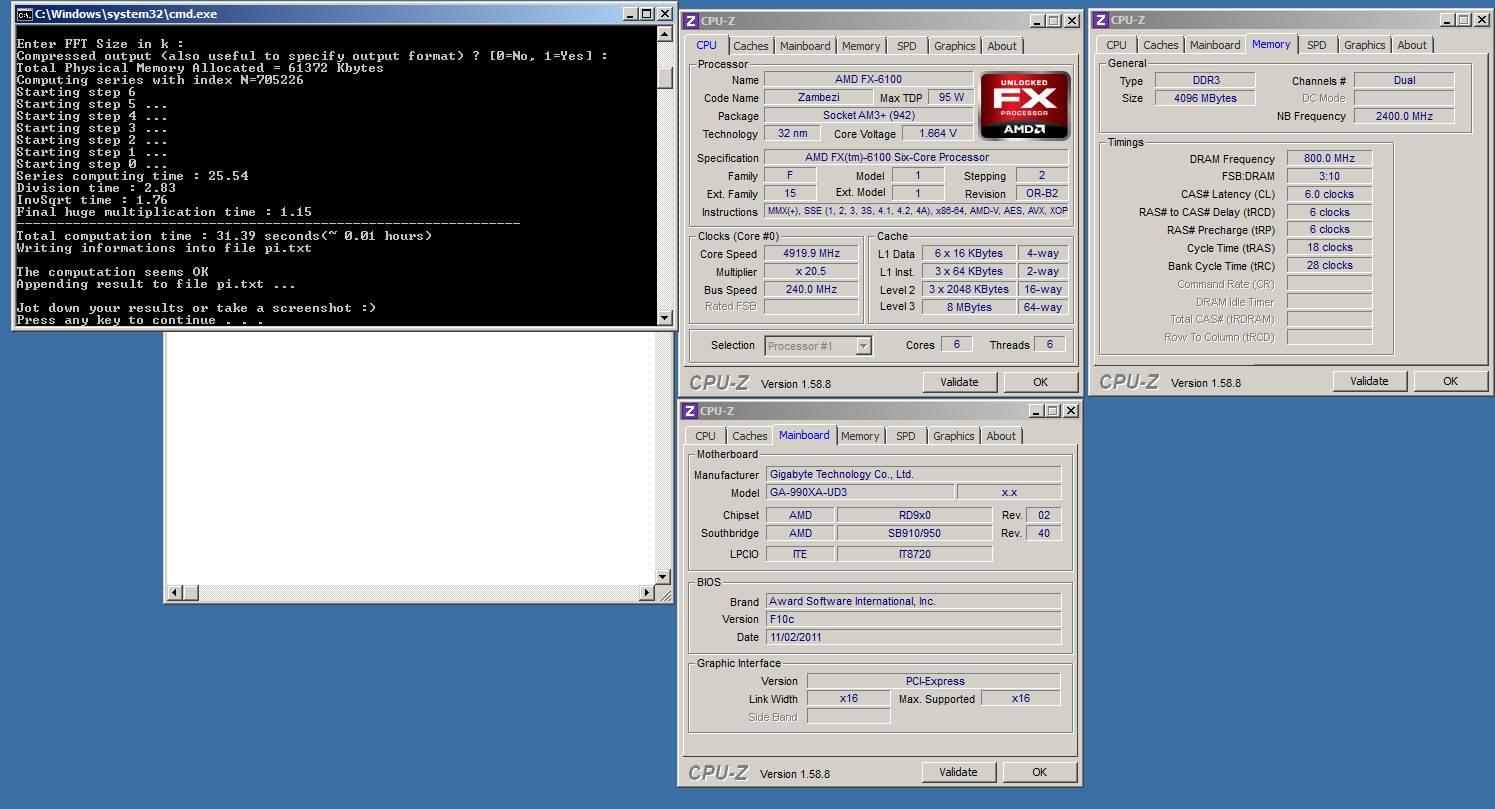Switch to About tab in Mainboard window
The image size is (1495, 809).
1001,436
